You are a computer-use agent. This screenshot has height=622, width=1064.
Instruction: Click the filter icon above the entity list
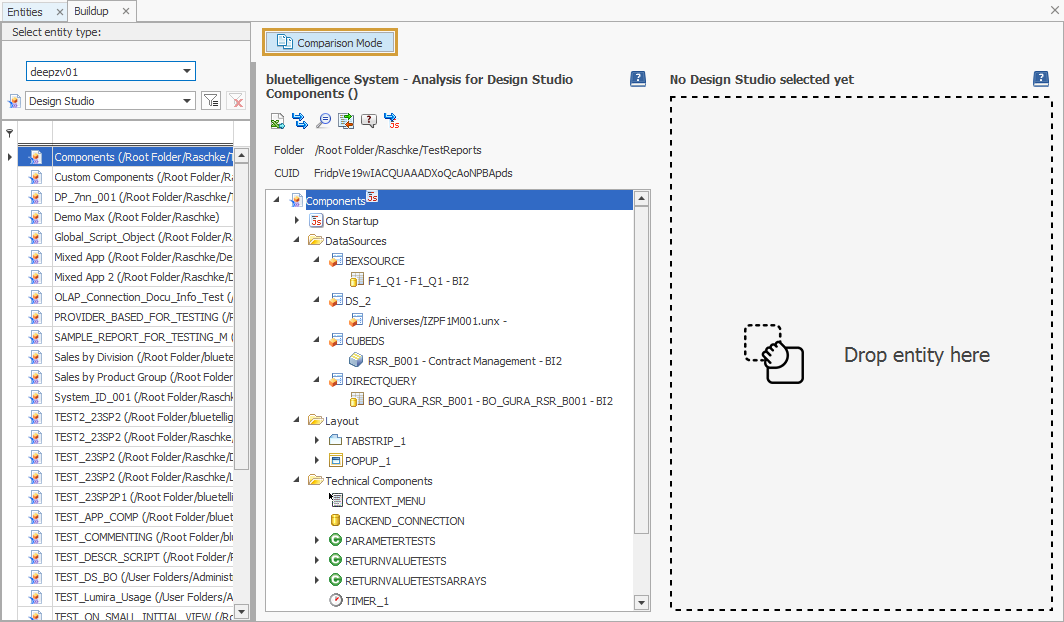click(9, 131)
